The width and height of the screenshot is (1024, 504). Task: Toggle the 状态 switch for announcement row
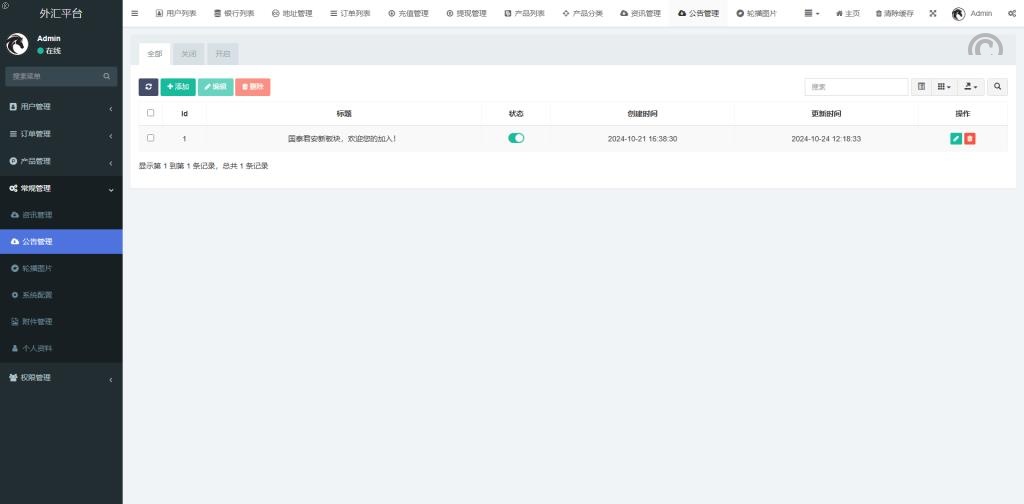[516, 138]
